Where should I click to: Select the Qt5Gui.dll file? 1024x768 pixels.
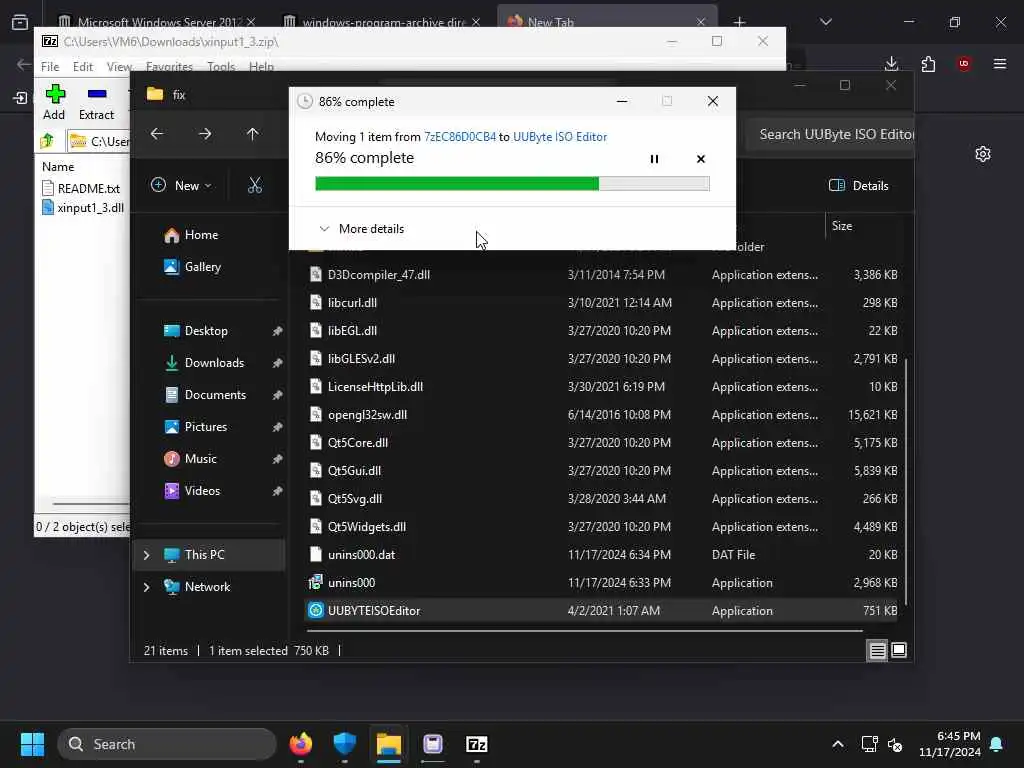(x=354, y=471)
